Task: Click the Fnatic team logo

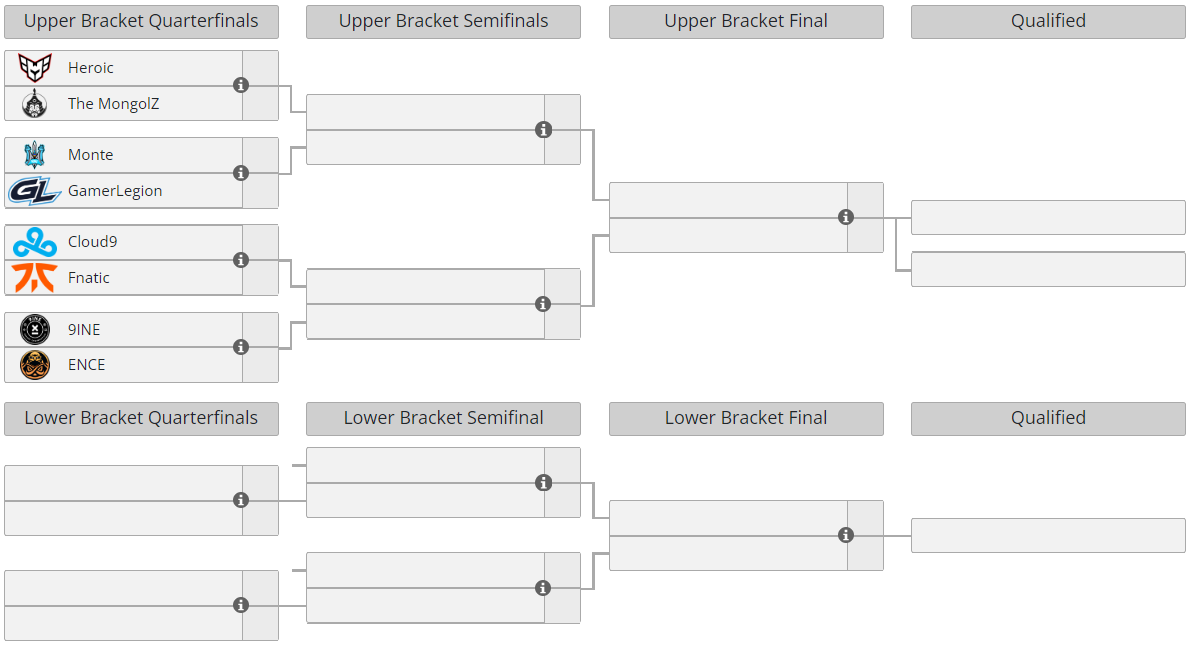Action: click(x=35, y=277)
